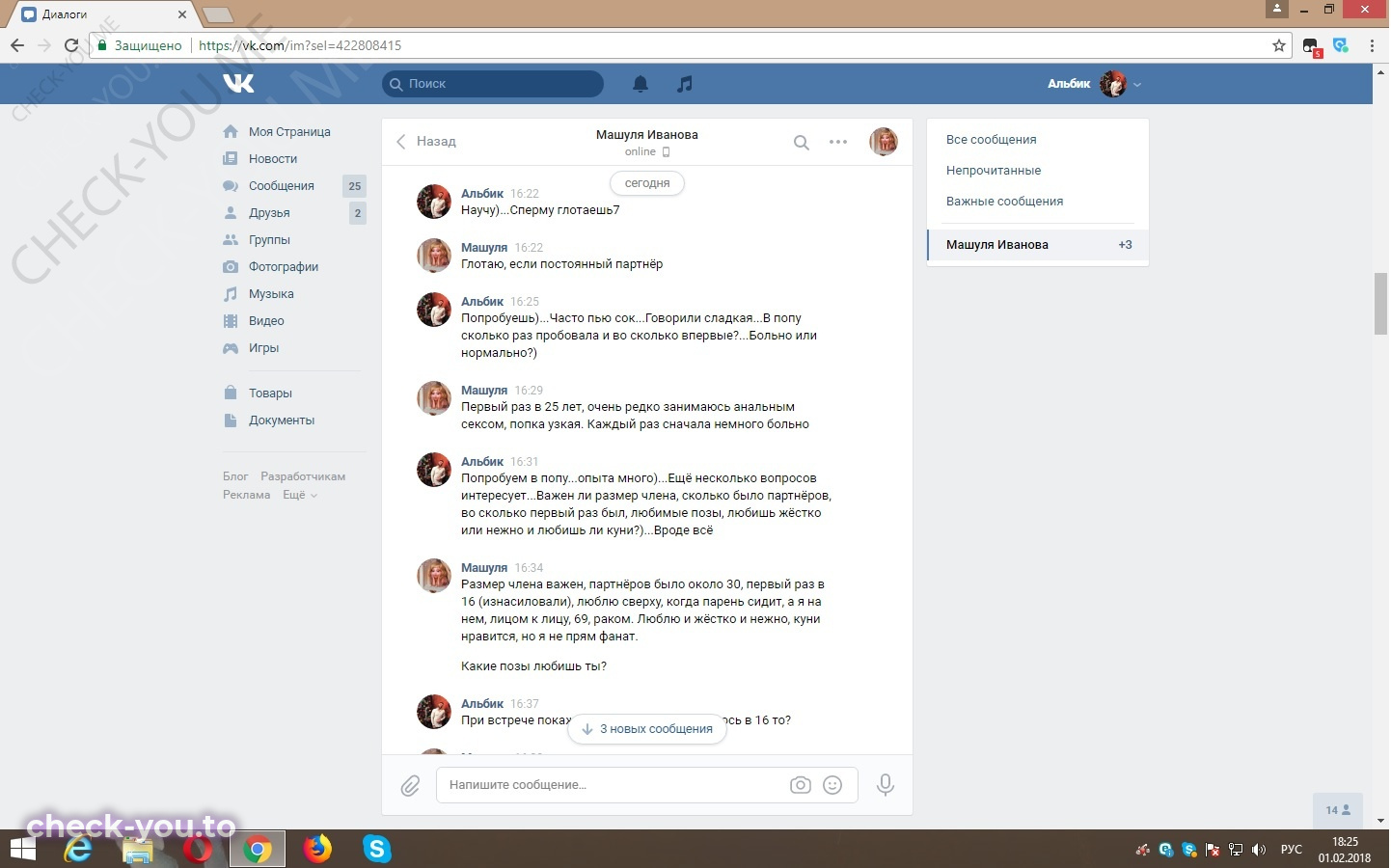Open the Реклама footer link
The height and width of the screenshot is (868, 1391).
pyautogui.click(x=246, y=495)
